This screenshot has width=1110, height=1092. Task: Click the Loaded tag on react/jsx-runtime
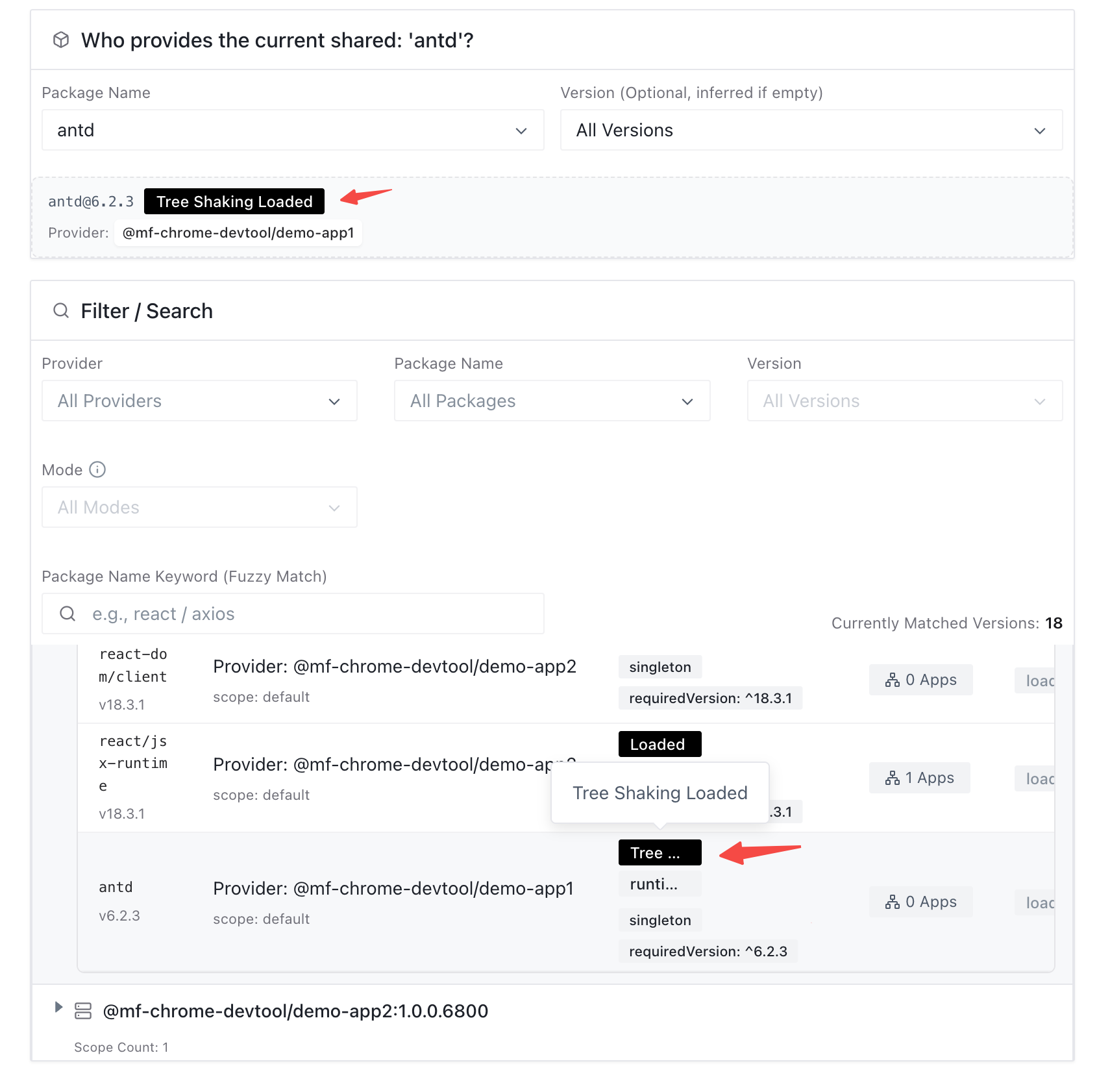pyautogui.click(x=660, y=745)
